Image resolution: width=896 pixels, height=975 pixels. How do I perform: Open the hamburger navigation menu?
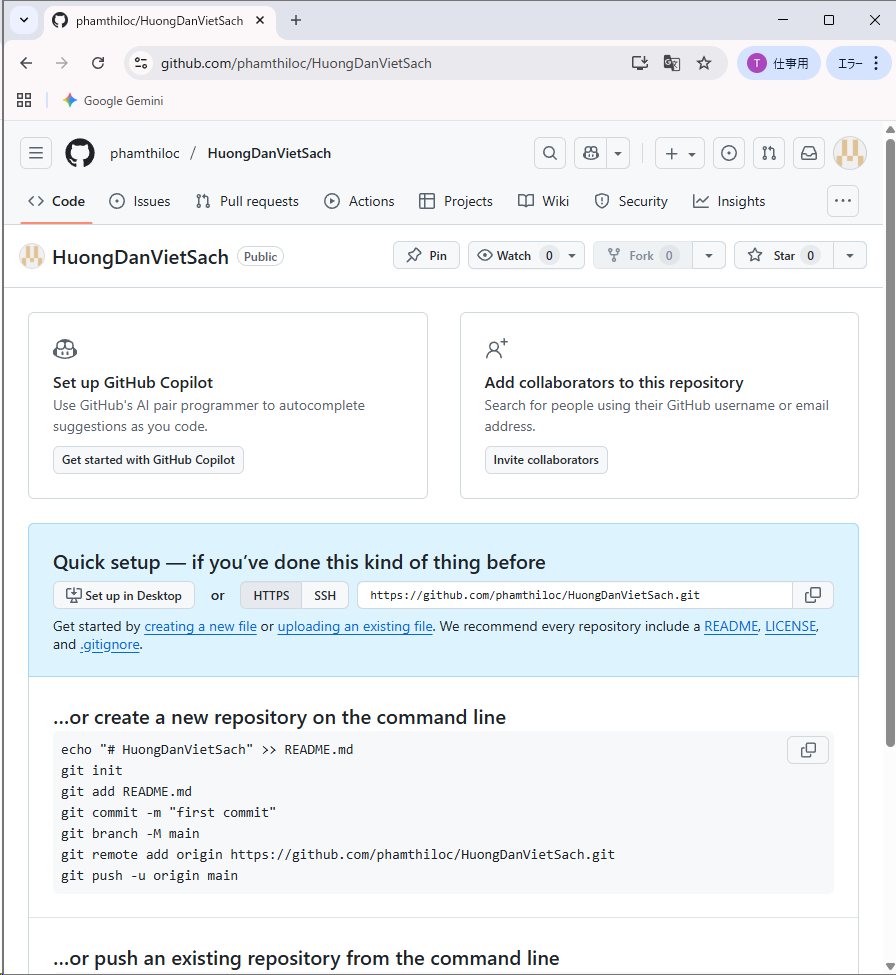36,153
